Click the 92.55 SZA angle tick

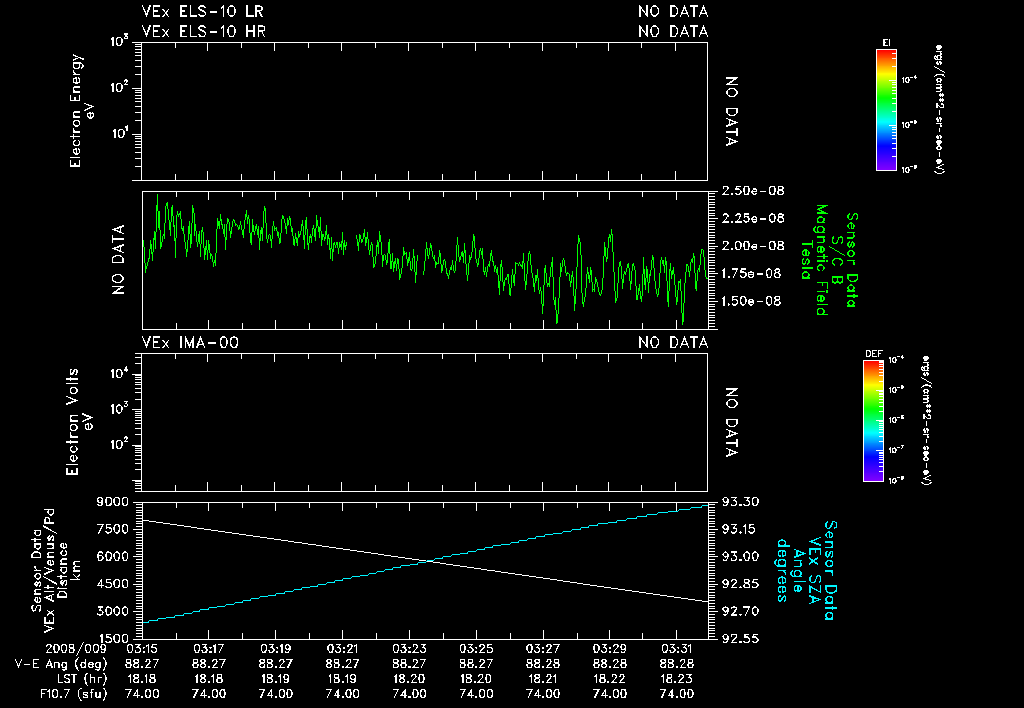pyautogui.click(x=740, y=639)
